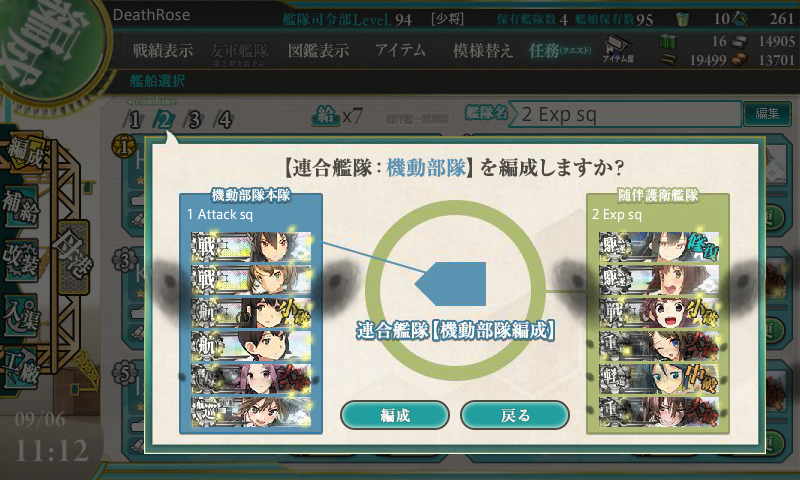Select the 補給 resupply sidebar icon
Viewport: 800px width, 480px height.
21,207
